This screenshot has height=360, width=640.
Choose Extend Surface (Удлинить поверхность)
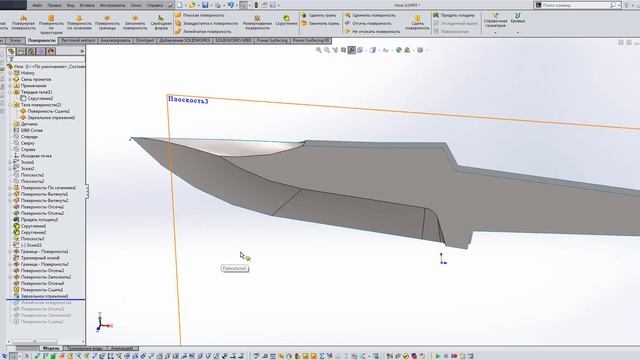(370, 15)
